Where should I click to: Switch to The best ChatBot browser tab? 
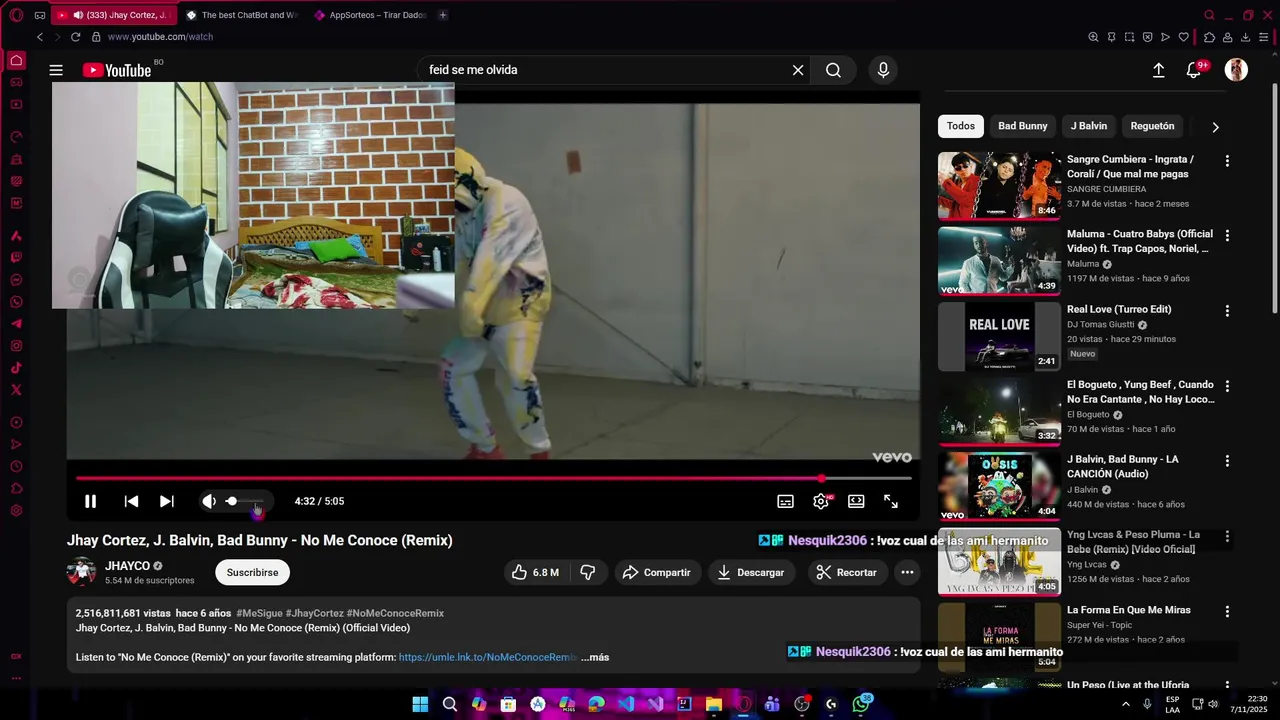241,15
